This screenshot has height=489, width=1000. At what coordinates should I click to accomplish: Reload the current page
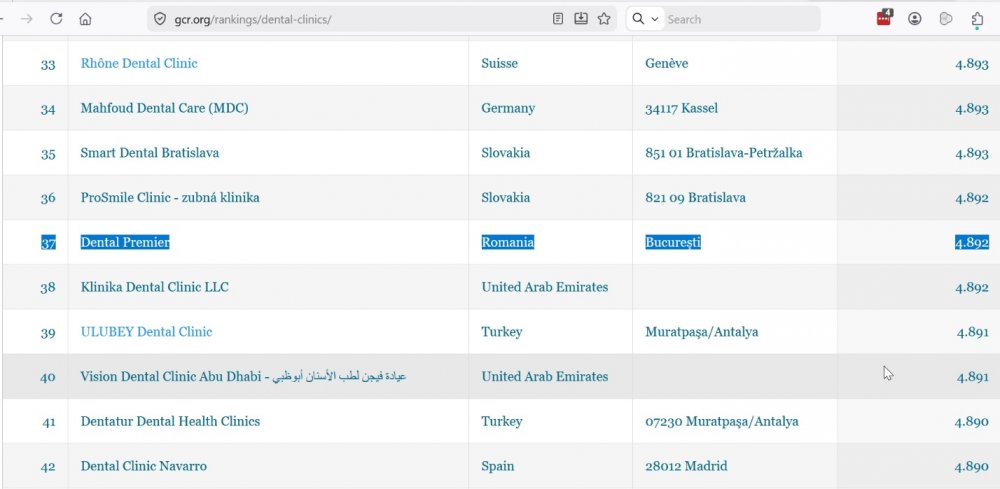[x=56, y=19]
